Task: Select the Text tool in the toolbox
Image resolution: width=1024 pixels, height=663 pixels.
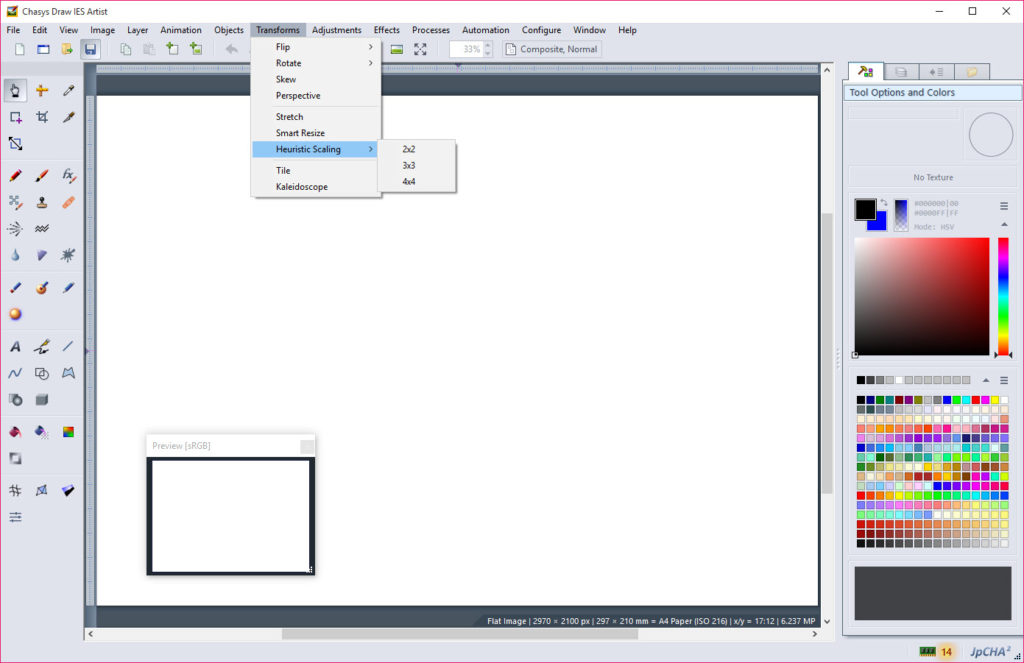Action: [16, 347]
